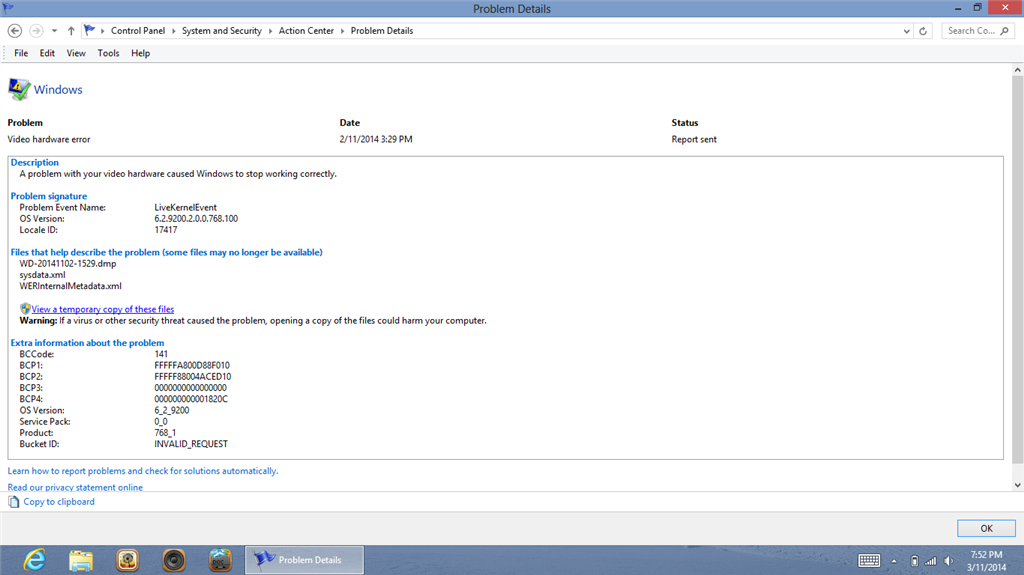1024x575 pixels.
Task: Click Problem Details breadcrumb
Action: [x=382, y=31]
